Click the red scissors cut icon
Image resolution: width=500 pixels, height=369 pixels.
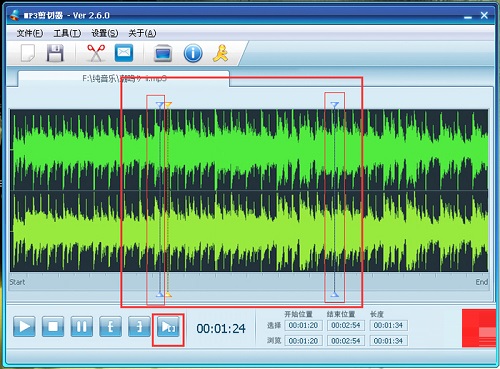(x=96, y=53)
